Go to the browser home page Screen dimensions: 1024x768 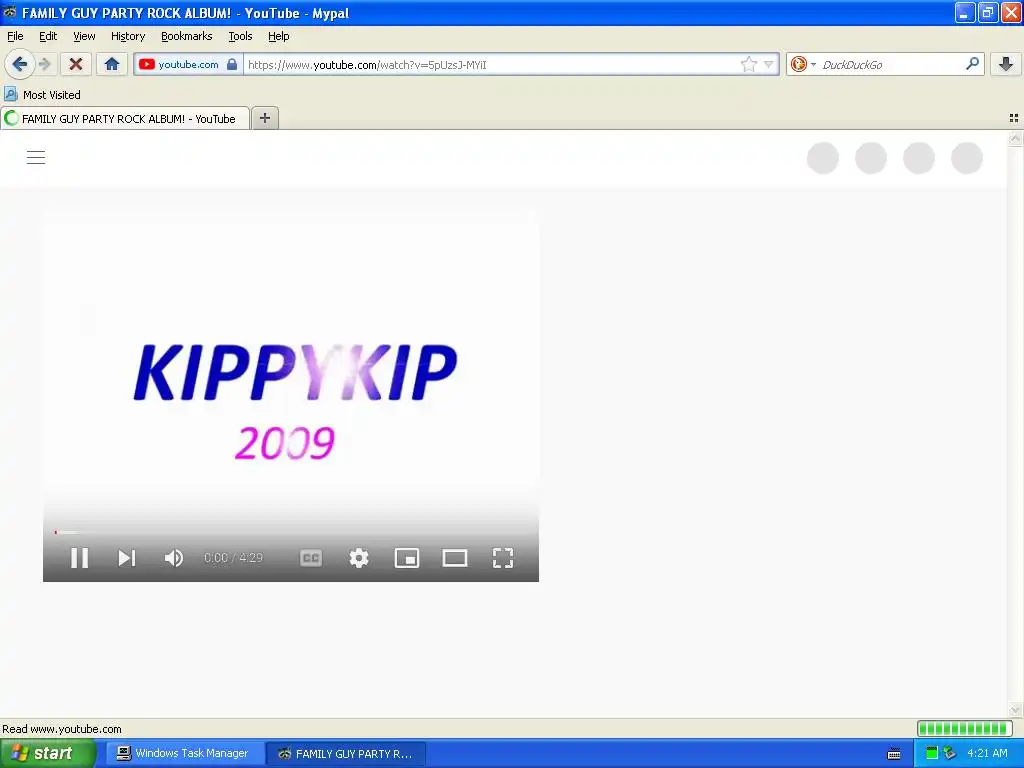[x=112, y=64]
